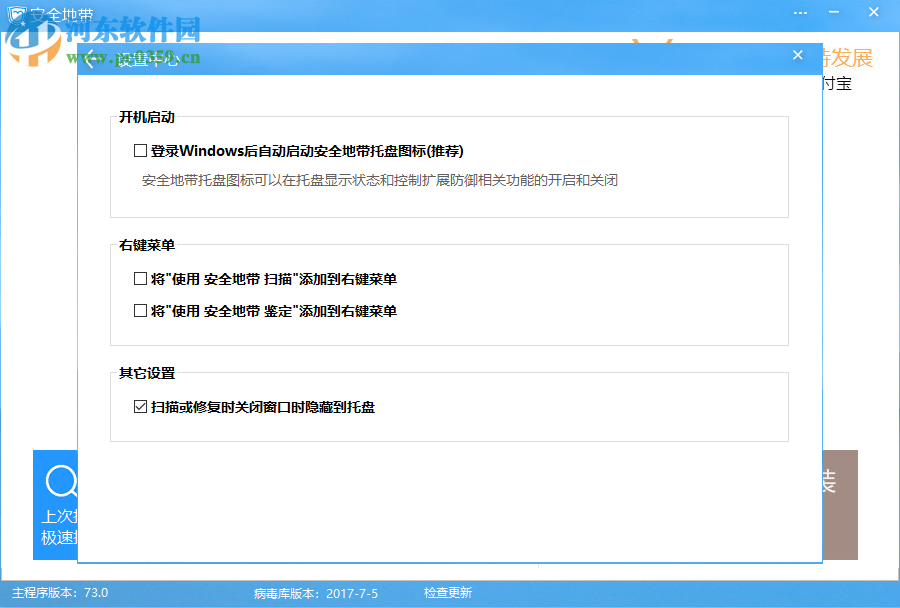Uncheck hide to tray when closing window
This screenshot has width=900, height=608.
point(140,406)
